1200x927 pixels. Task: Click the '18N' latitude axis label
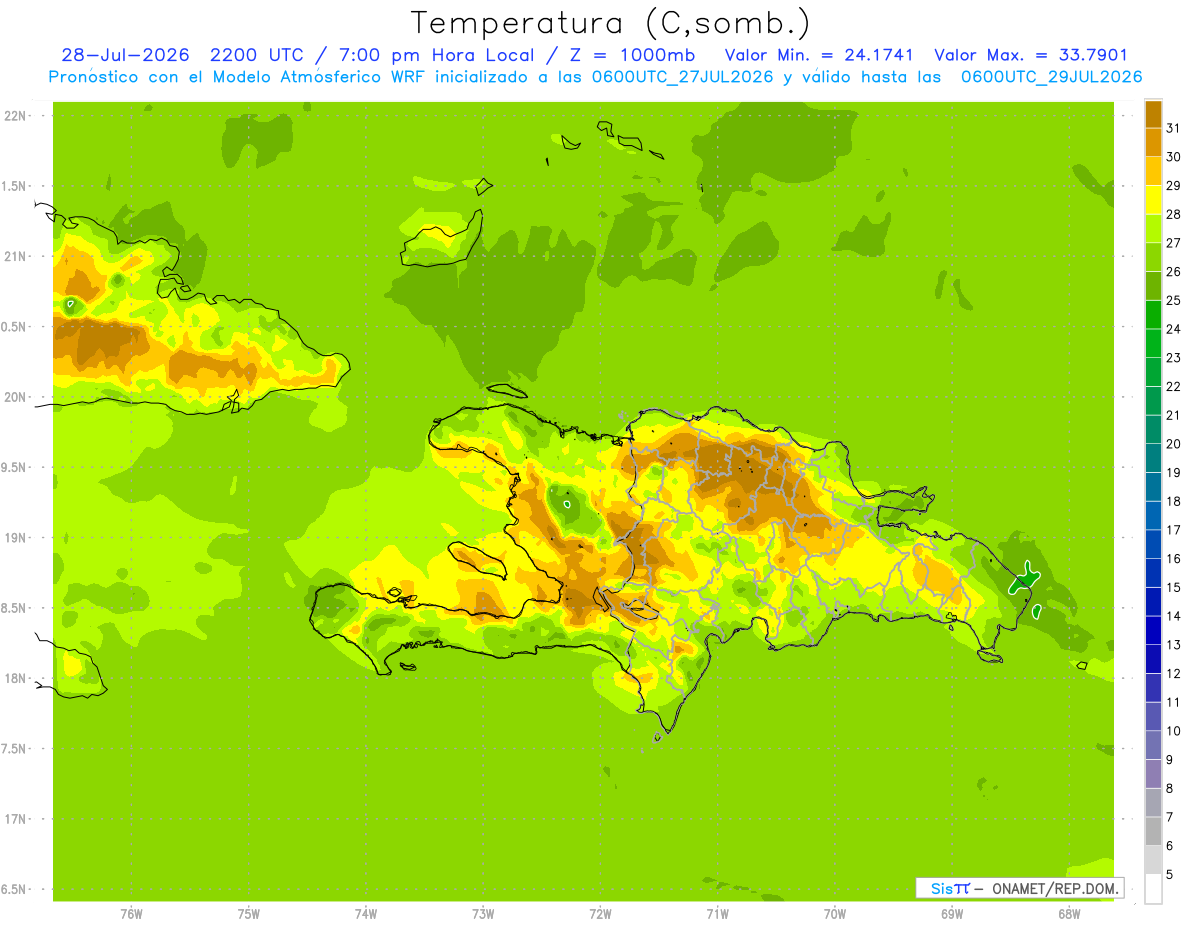click(15, 679)
